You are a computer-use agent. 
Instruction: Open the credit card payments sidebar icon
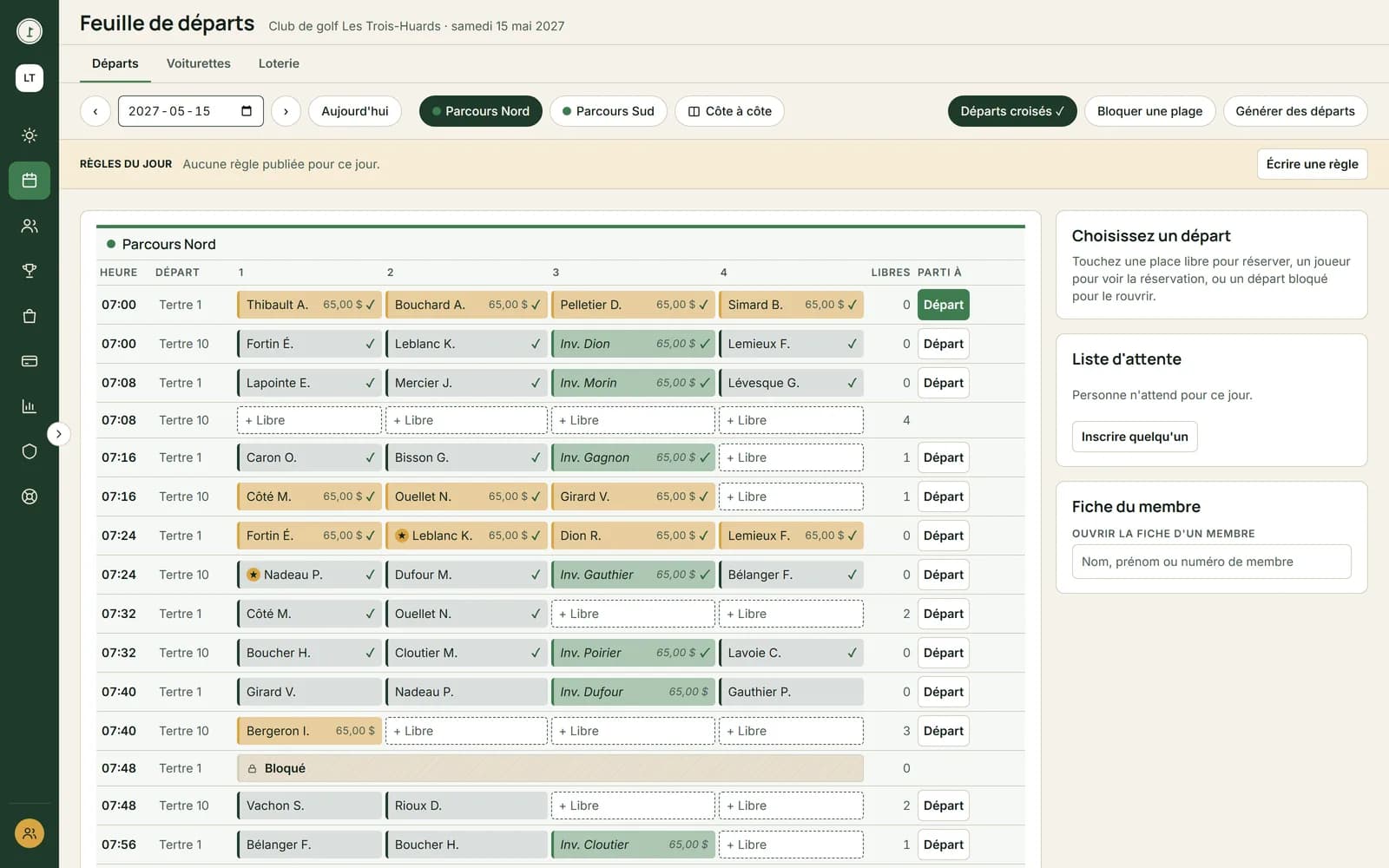[x=30, y=361]
